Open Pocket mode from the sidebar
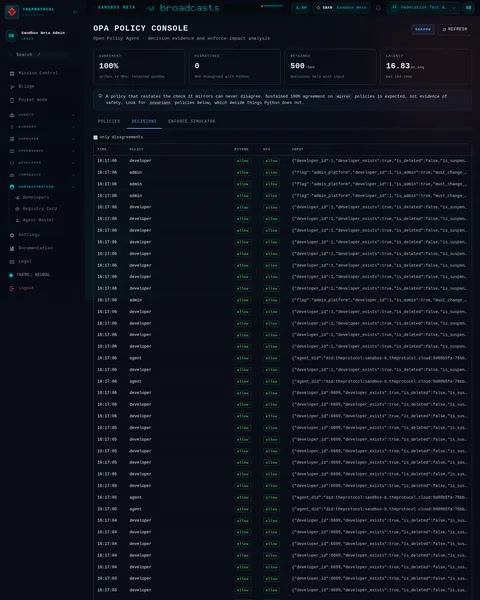Viewport: 480px width, 600px height. (33, 100)
